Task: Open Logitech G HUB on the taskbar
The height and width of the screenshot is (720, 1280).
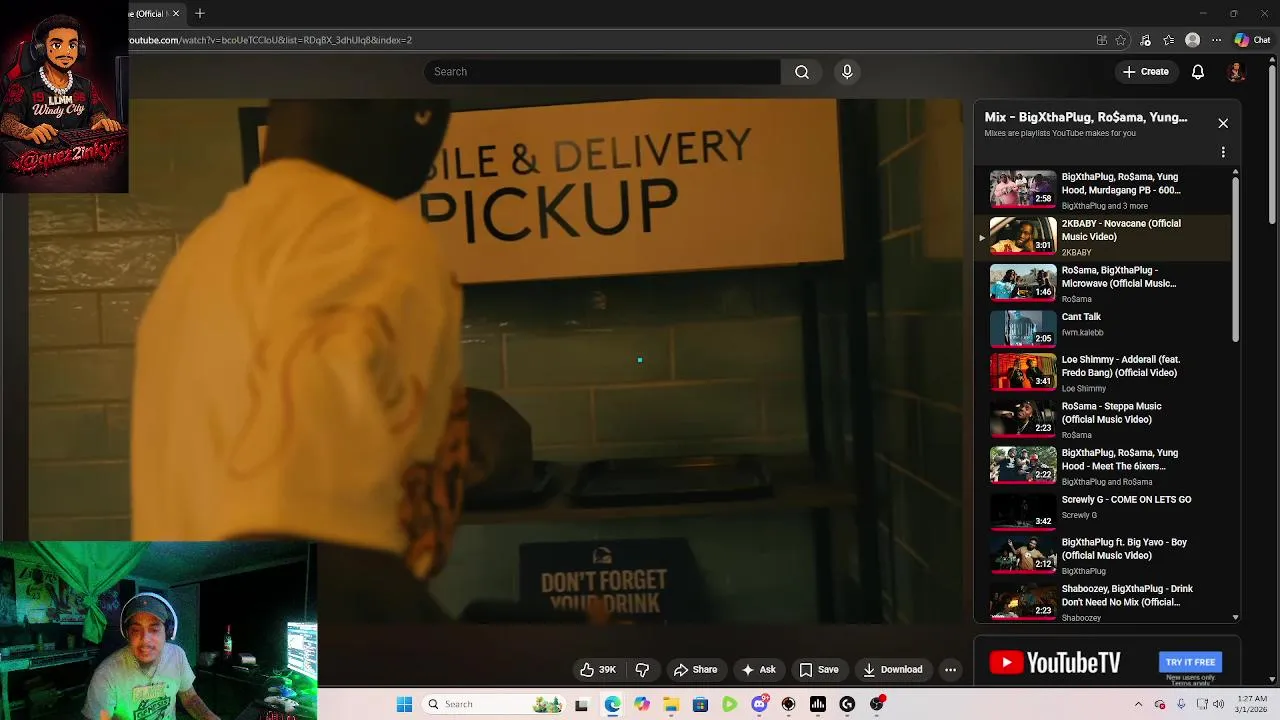Action: point(847,704)
